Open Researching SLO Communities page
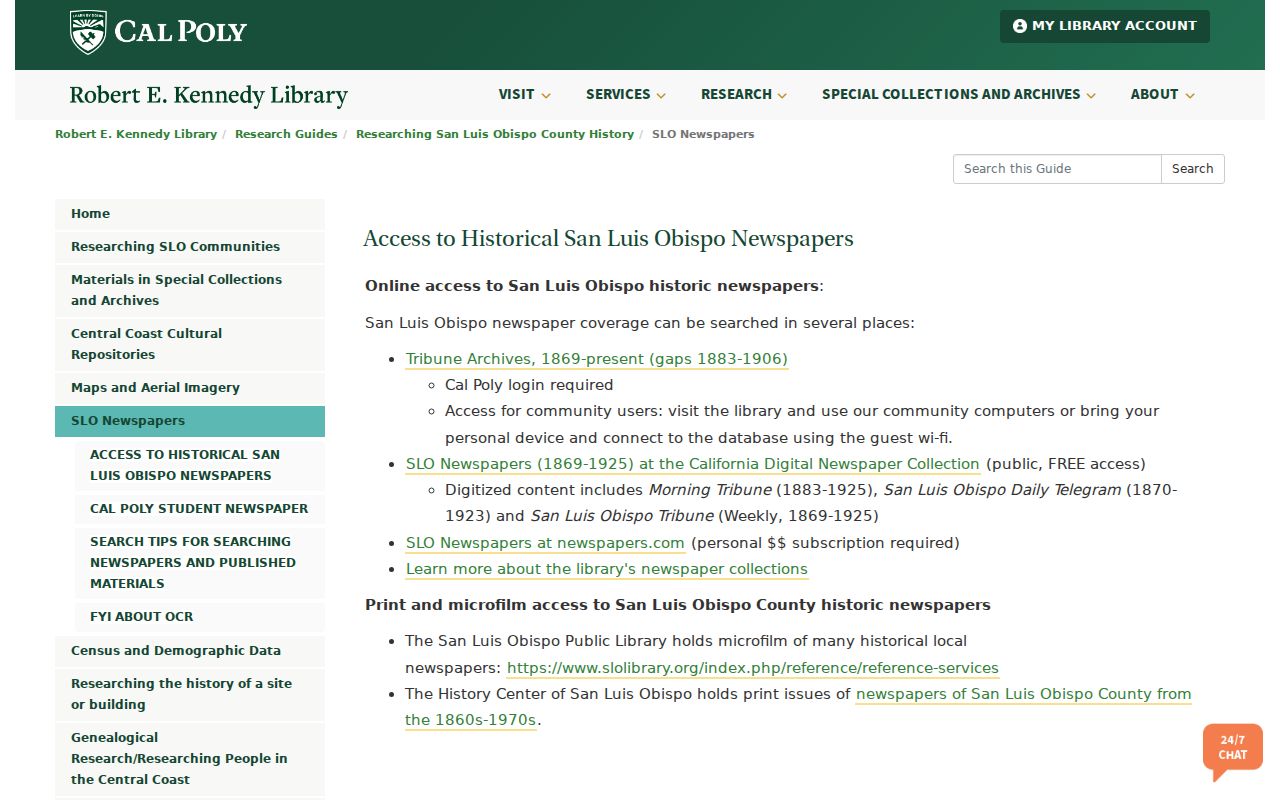The height and width of the screenshot is (800, 1280). [190, 247]
